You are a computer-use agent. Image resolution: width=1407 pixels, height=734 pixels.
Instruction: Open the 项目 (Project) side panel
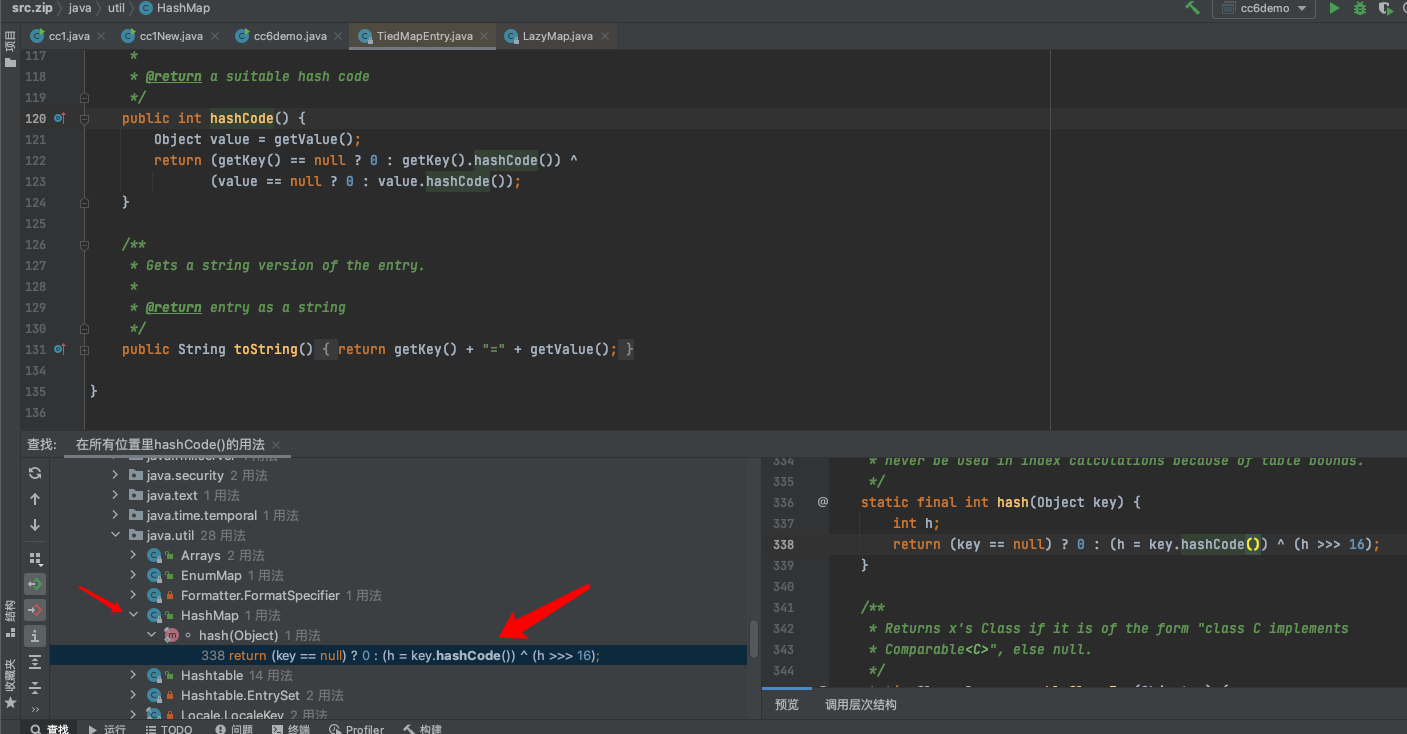[10, 48]
